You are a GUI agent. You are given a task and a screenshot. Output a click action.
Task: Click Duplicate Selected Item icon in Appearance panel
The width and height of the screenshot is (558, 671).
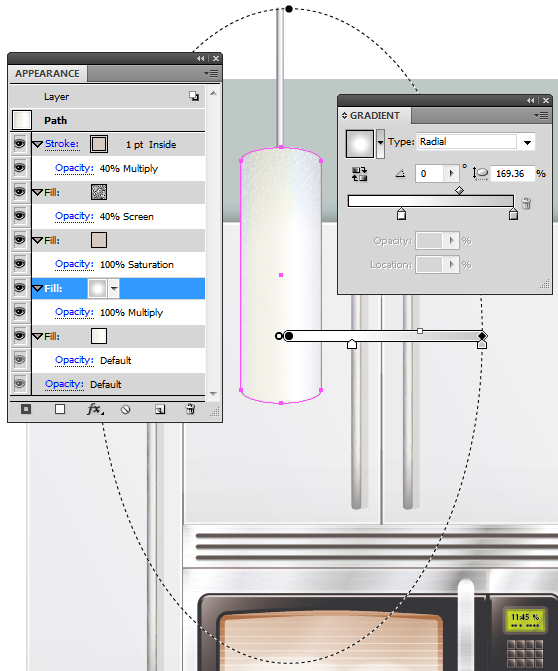click(x=160, y=410)
